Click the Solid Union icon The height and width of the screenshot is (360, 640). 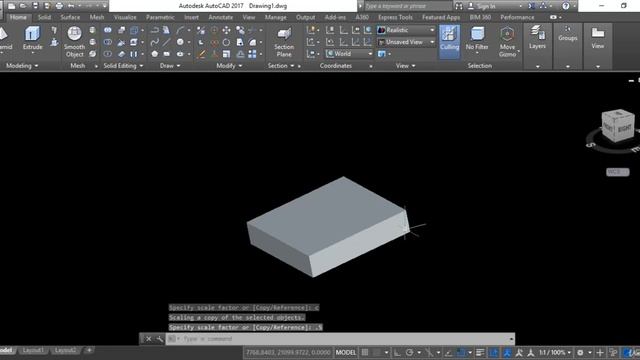click(x=108, y=30)
